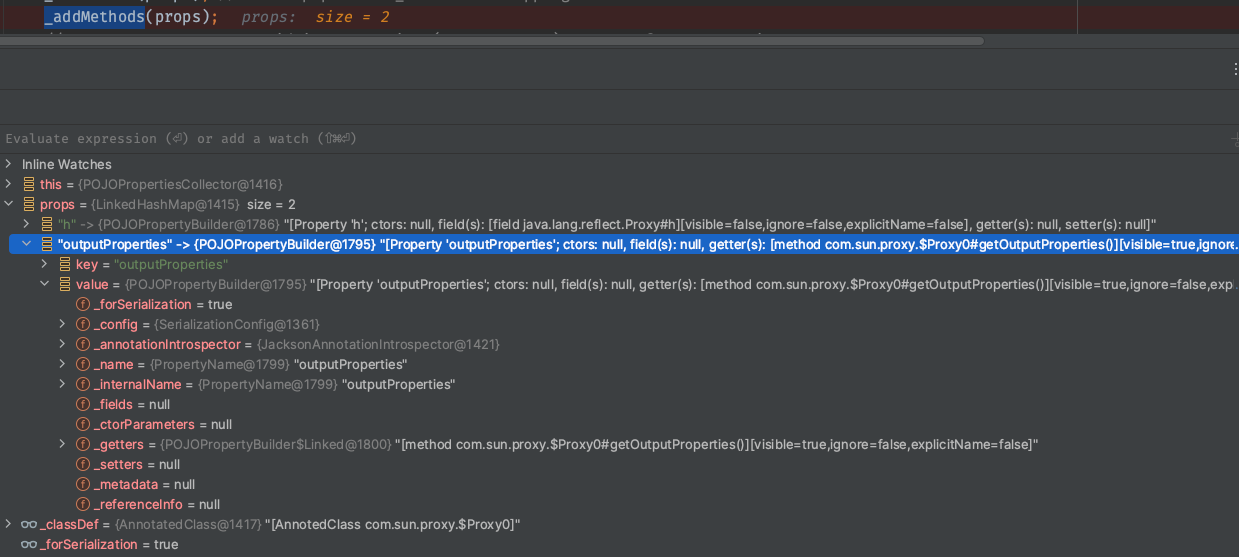This screenshot has height=557, width=1239.
Task: Click the three-dot debugger options icon
Action: 1234,68
